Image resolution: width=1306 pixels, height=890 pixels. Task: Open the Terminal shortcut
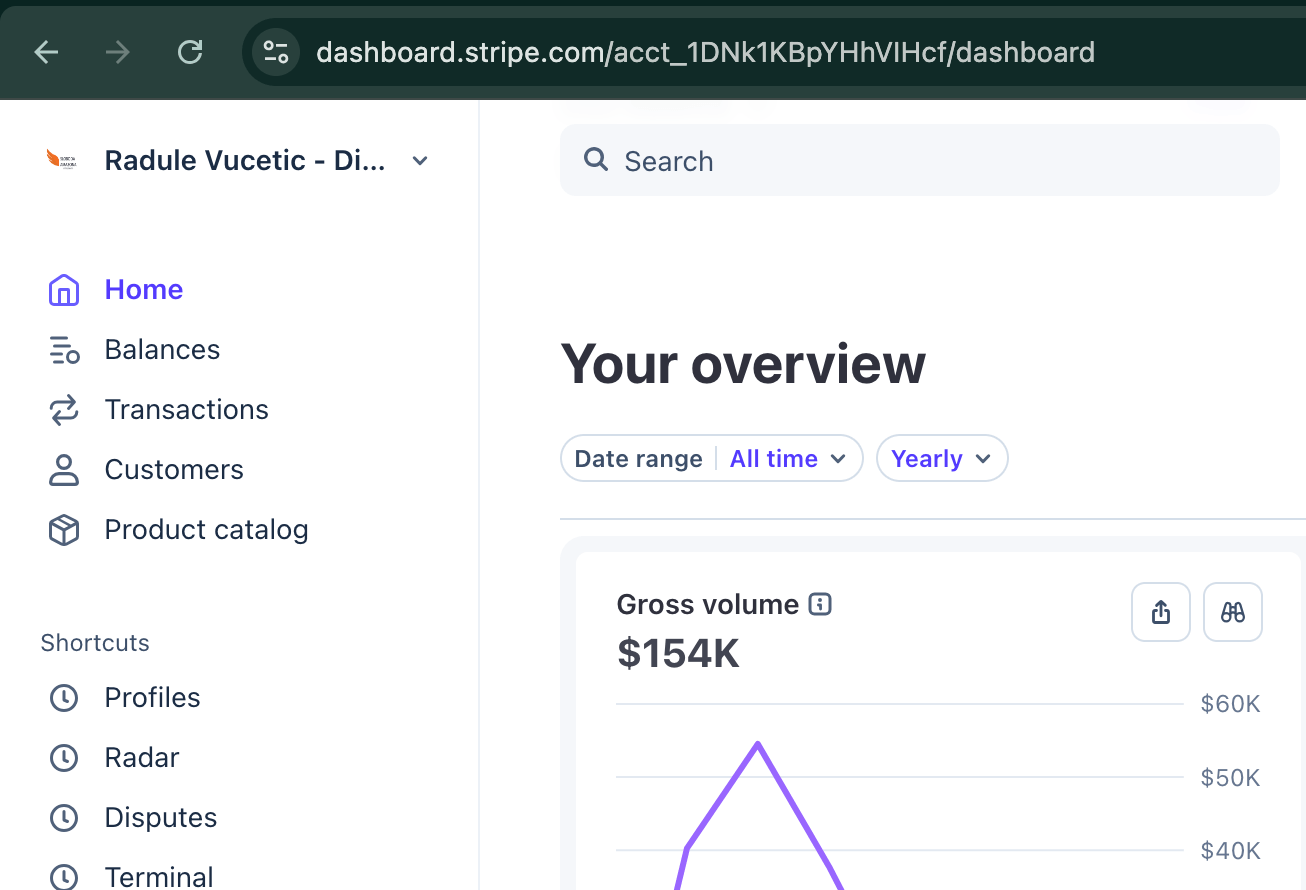(159, 877)
